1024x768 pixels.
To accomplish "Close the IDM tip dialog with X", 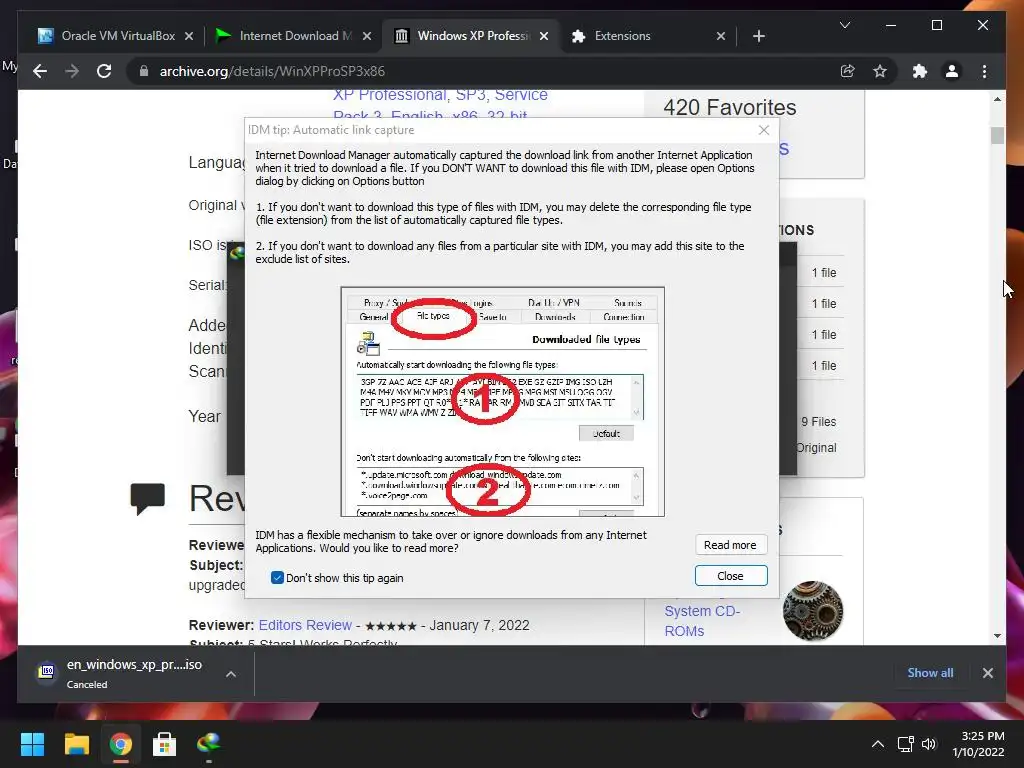I will pyautogui.click(x=763, y=130).
